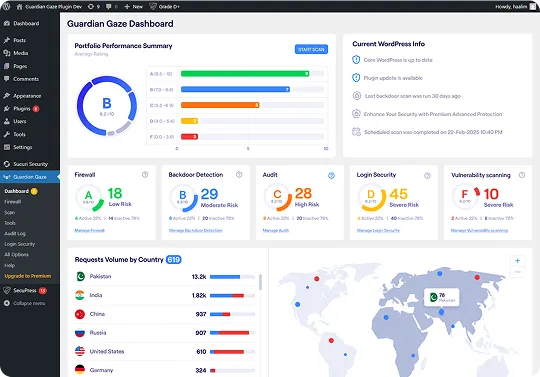The height and width of the screenshot is (377, 540).
Task: Click the calendar icon by Scheduled scan
Action: click(356, 132)
